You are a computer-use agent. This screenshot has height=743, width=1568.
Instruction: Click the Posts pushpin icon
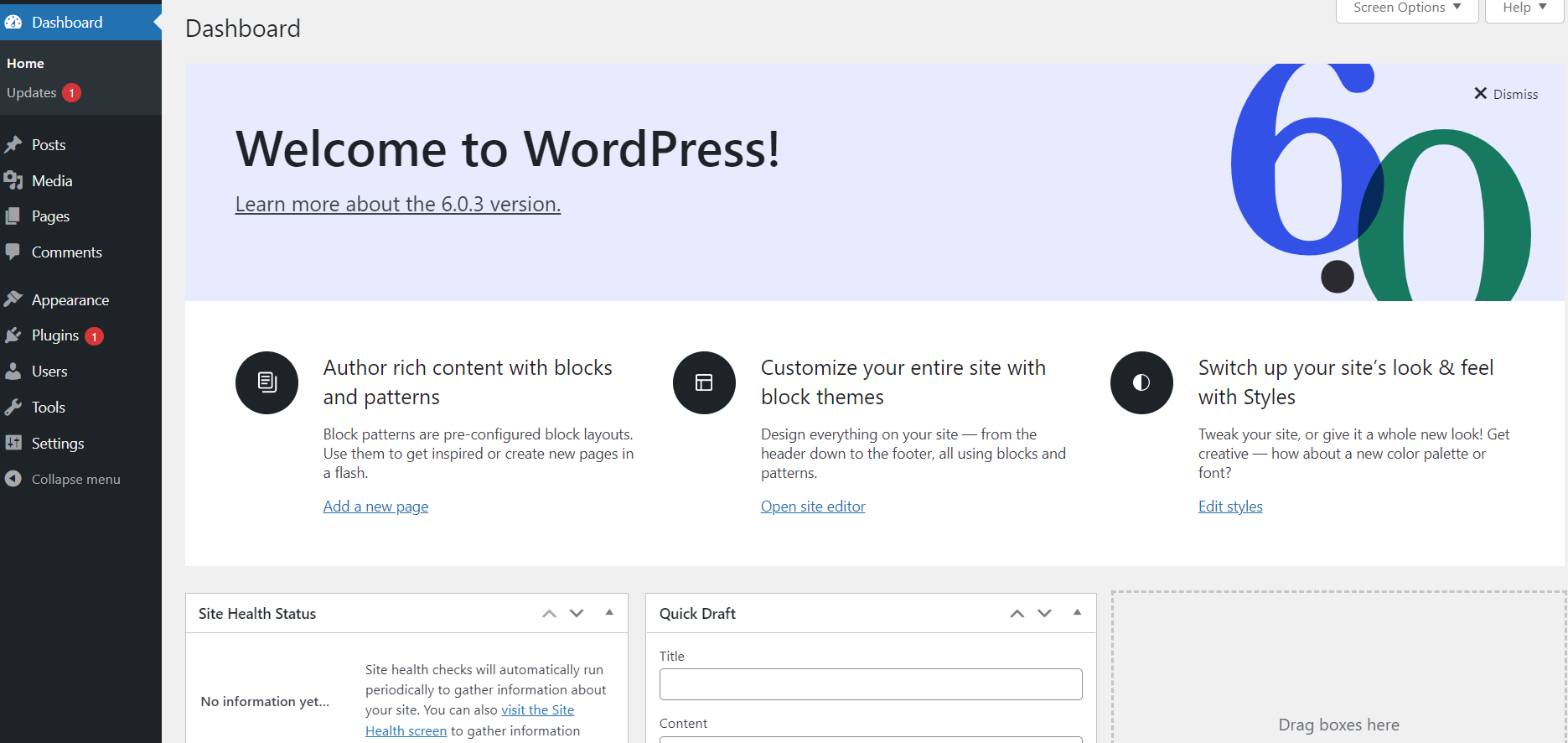[13, 145]
